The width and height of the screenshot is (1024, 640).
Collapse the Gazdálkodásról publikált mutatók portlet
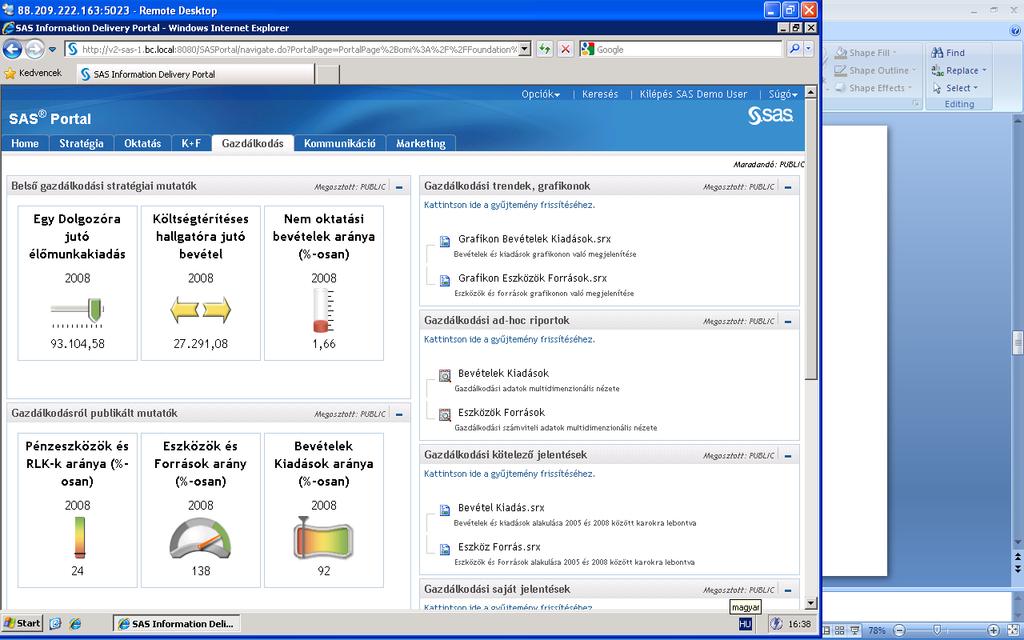click(x=399, y=415)
